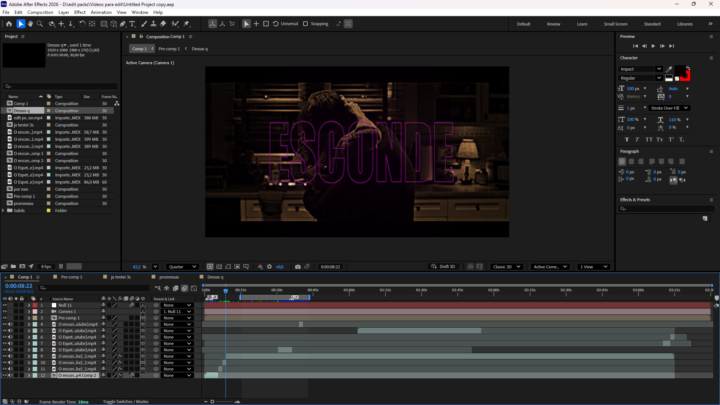Switch to Pre-comp 1 timeline tab
Screen dimensions: 720x405
(71, 277)
